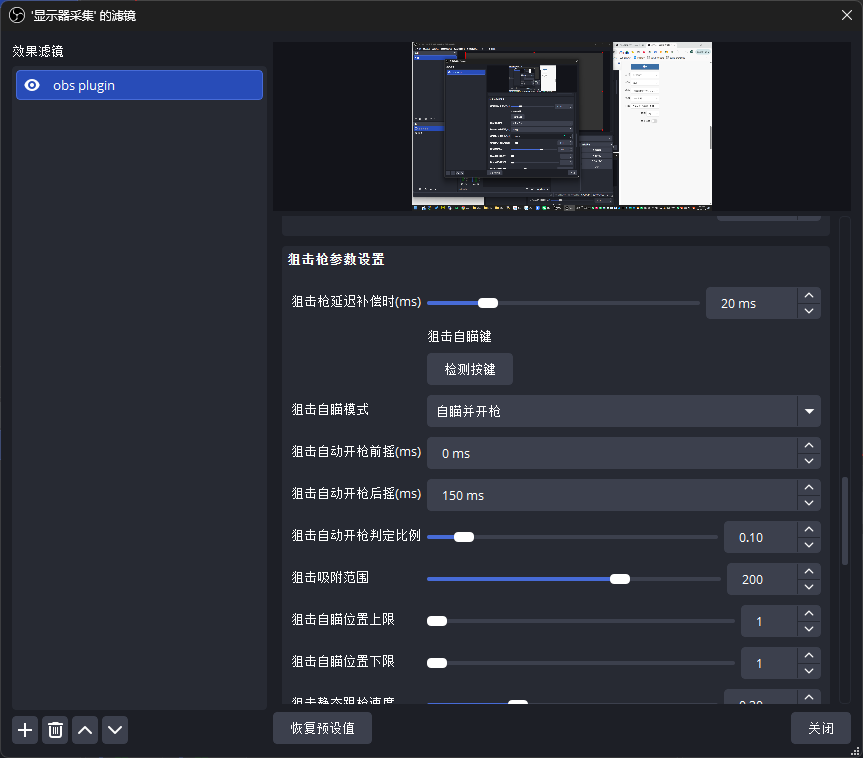Increase 狙击自动开枪前摇 value with up arrow
Viewport: 863px width, 758px height.
(x=809, y=445)
